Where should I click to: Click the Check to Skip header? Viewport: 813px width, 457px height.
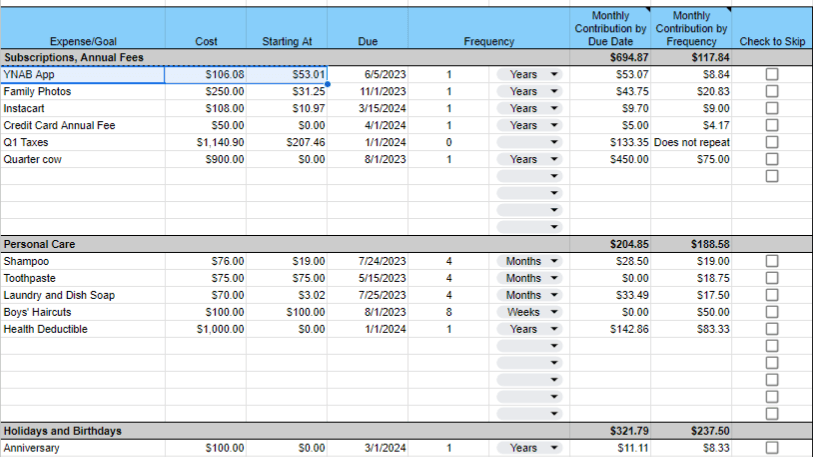pyautogui.click(x=772, y=28)
